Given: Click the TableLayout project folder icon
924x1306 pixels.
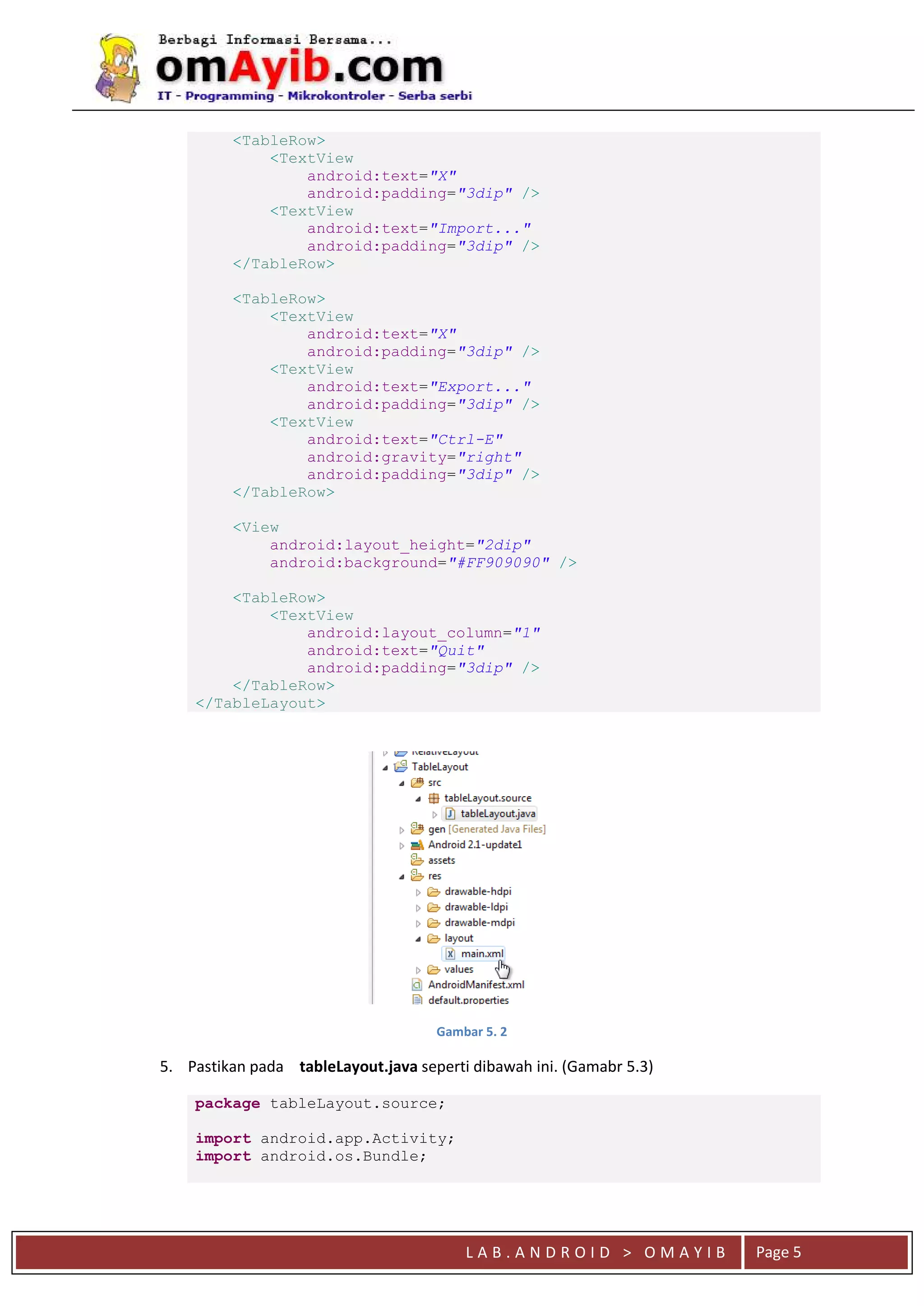Looking at the screenshot, I should [x=401, y=767].
